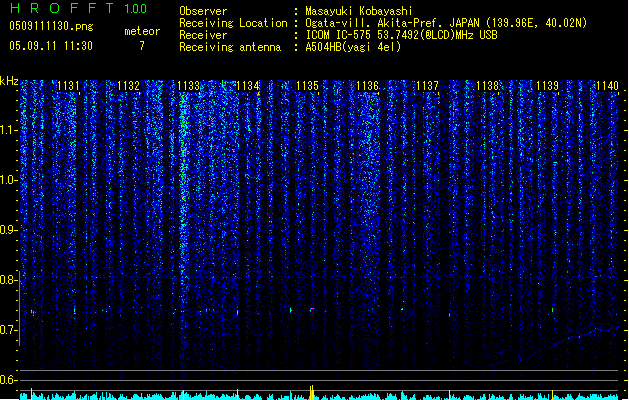This screenshot has width=629, height=400.
Task: Select the filename 0509111130.png
Action: (51, 26)
